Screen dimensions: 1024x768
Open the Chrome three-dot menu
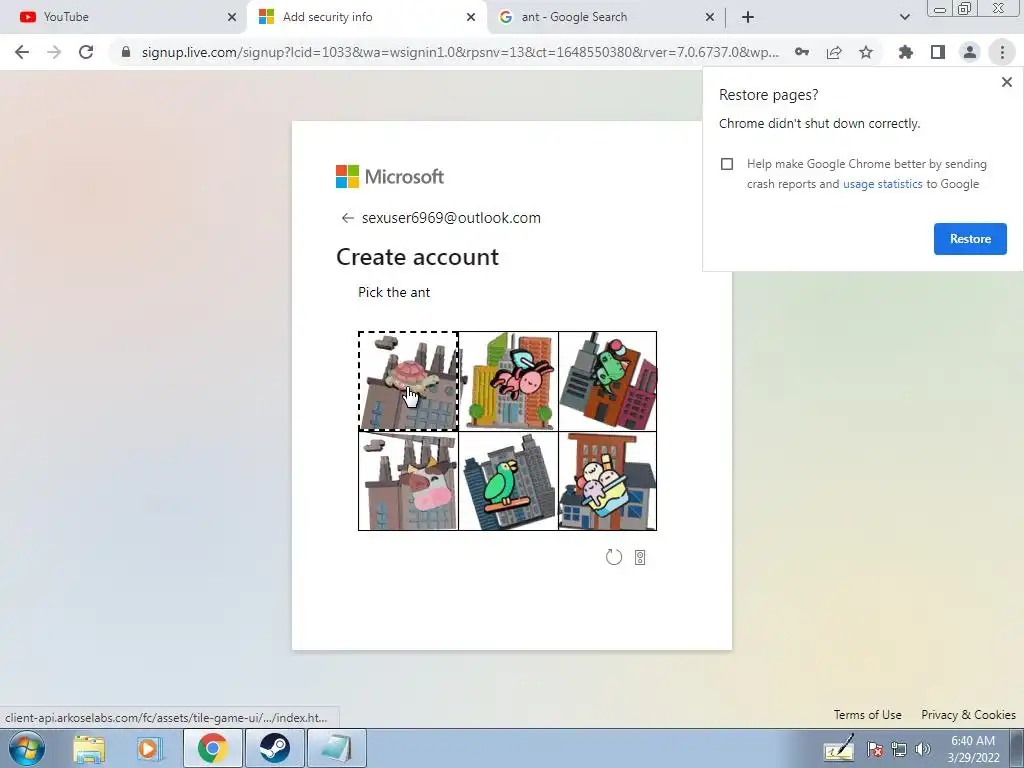tap(1002, 52)
